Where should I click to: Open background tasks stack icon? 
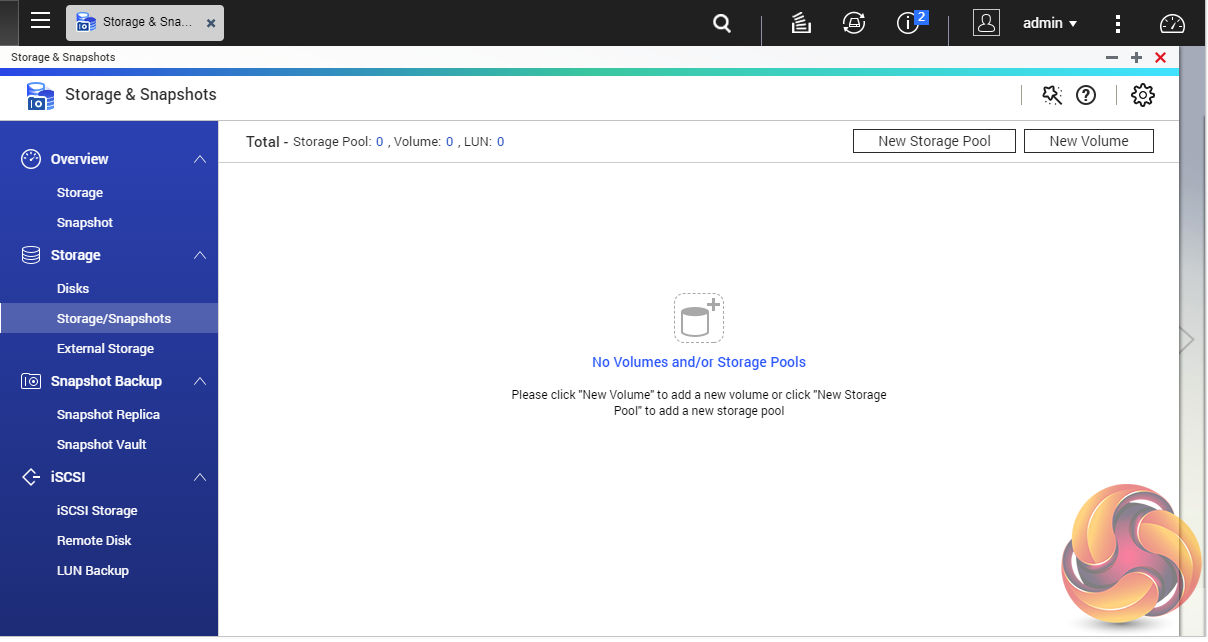tap(800, 23)
